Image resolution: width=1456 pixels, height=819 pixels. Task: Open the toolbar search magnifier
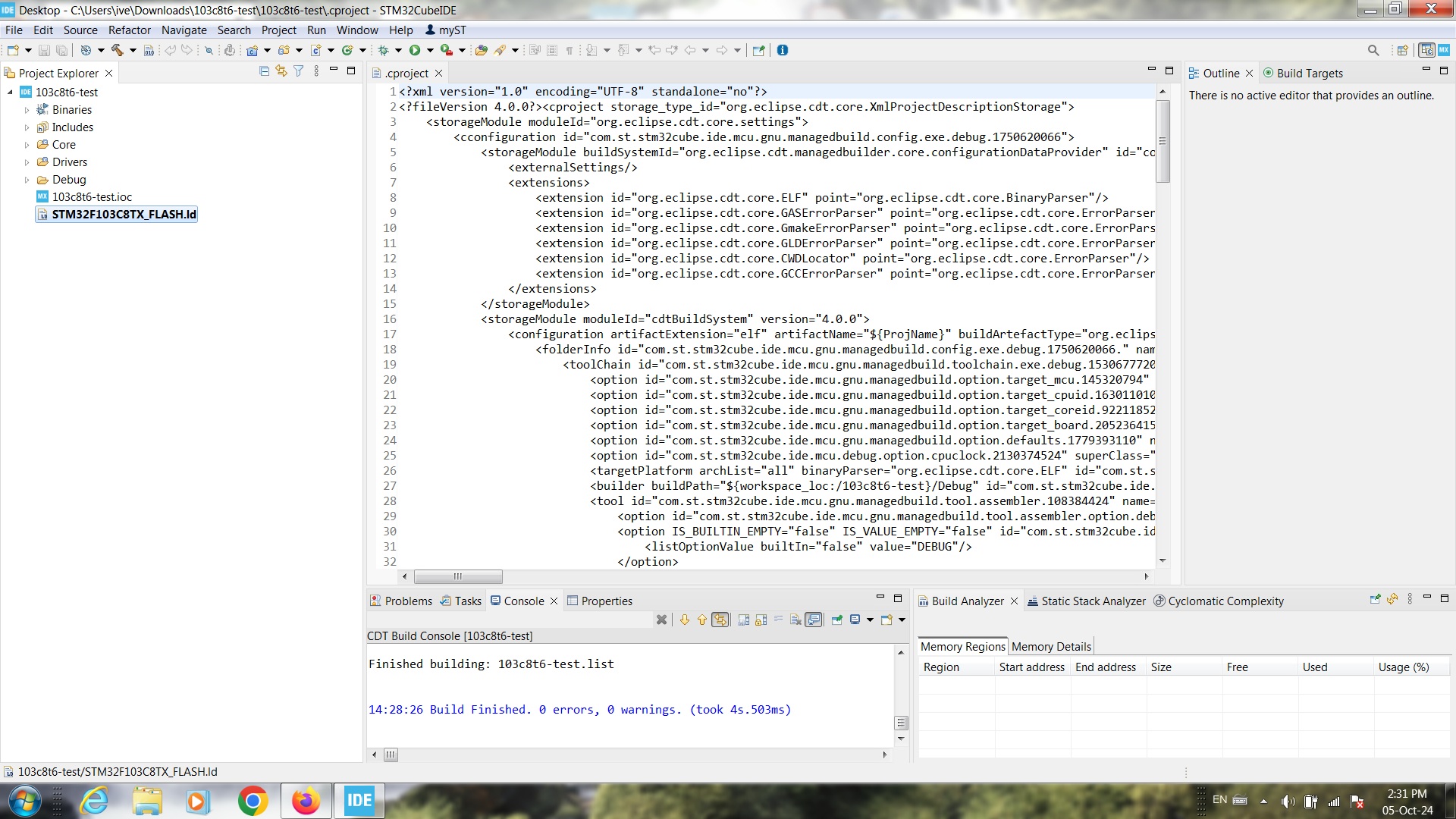click(1373, 50)
